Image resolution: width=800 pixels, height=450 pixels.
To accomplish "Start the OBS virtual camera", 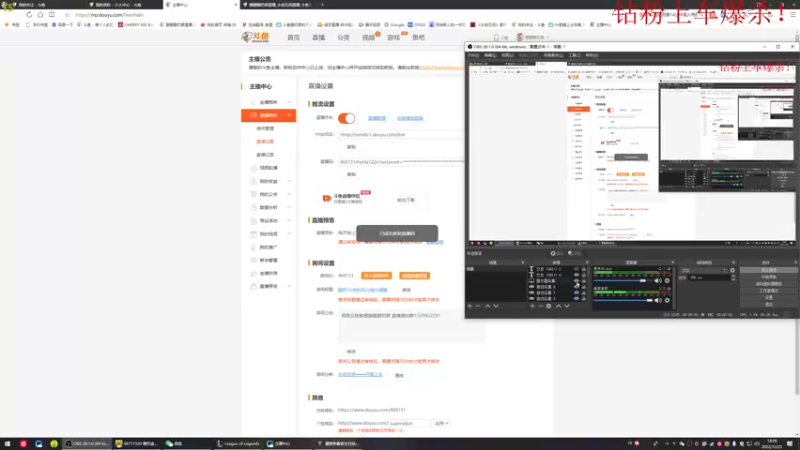I will [x=768, y=284].
